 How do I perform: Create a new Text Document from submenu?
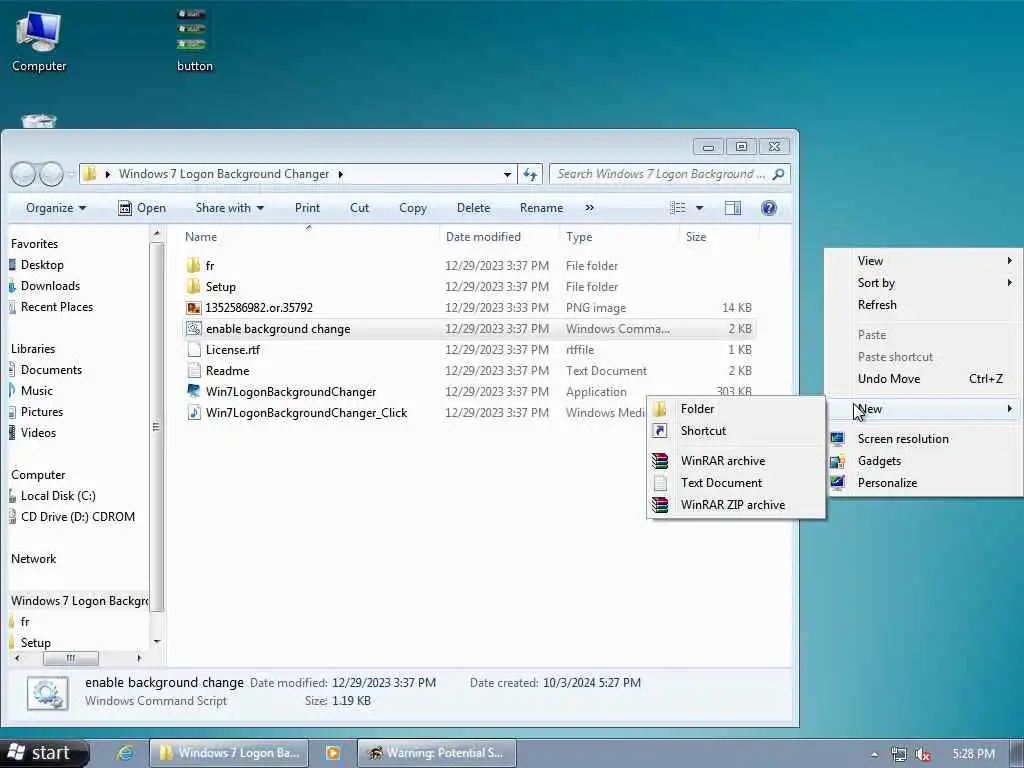[736, 483]
